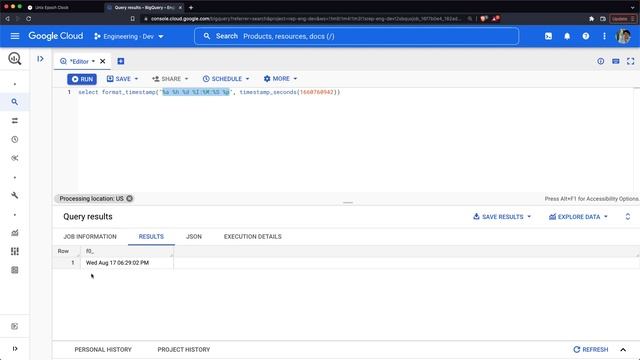Open Scheduled queries clock icon
This screenshot has width=640, height=360.
coord(15,139)
